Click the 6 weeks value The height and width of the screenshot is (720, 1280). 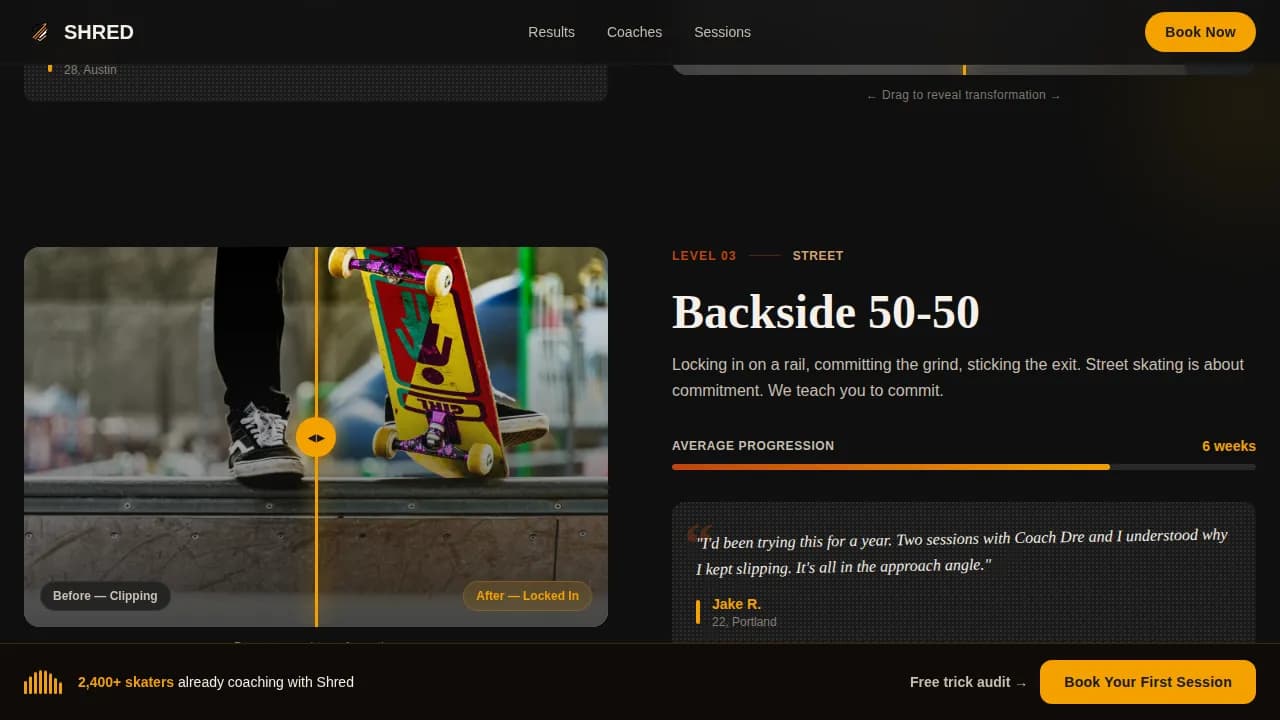click(x=1228, y=446)
